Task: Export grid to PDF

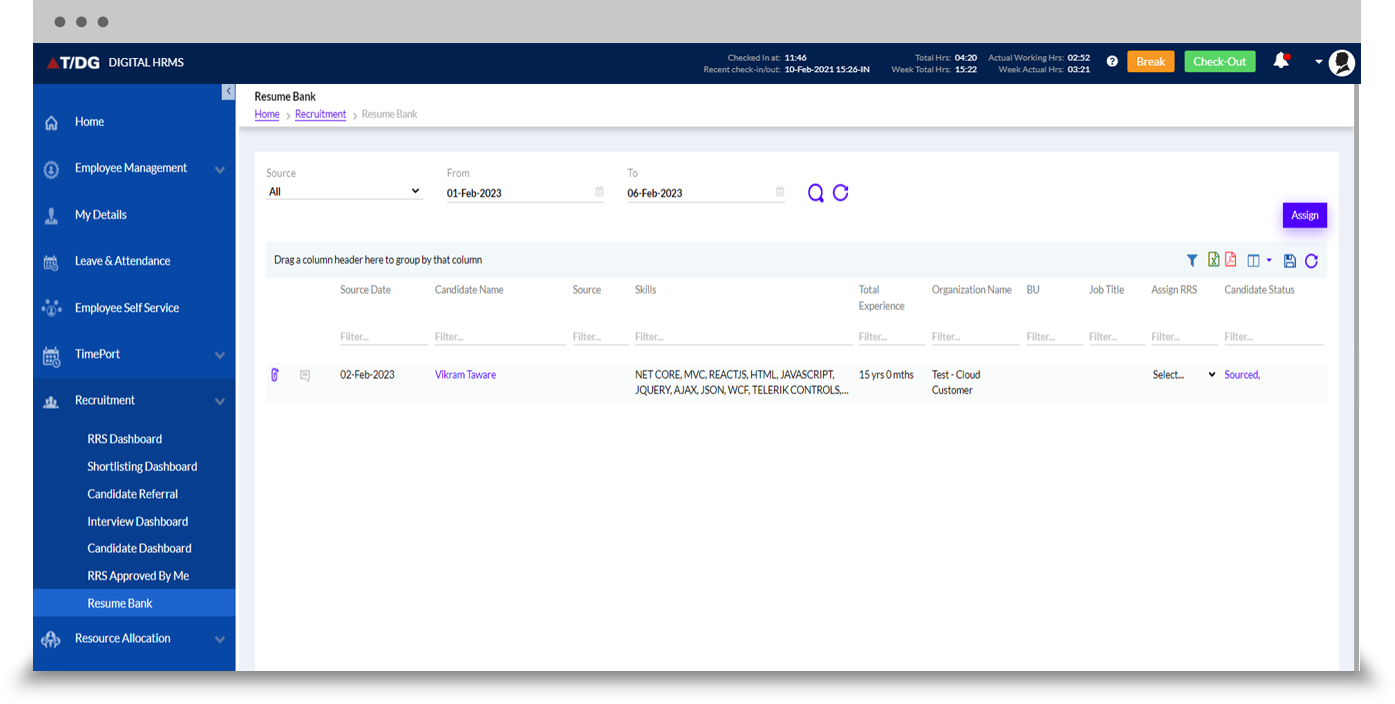Action: (x=1231, y=260)
